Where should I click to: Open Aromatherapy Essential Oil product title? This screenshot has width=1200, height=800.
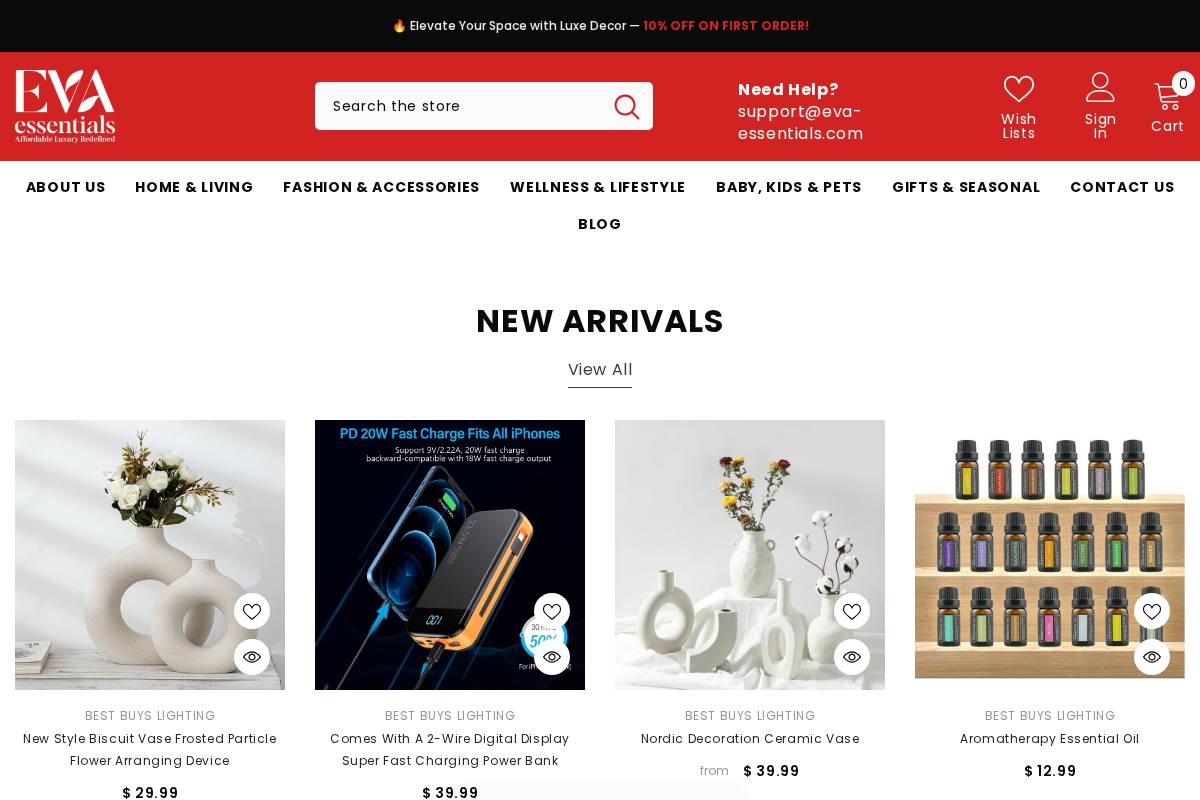tap(1050, 739)
